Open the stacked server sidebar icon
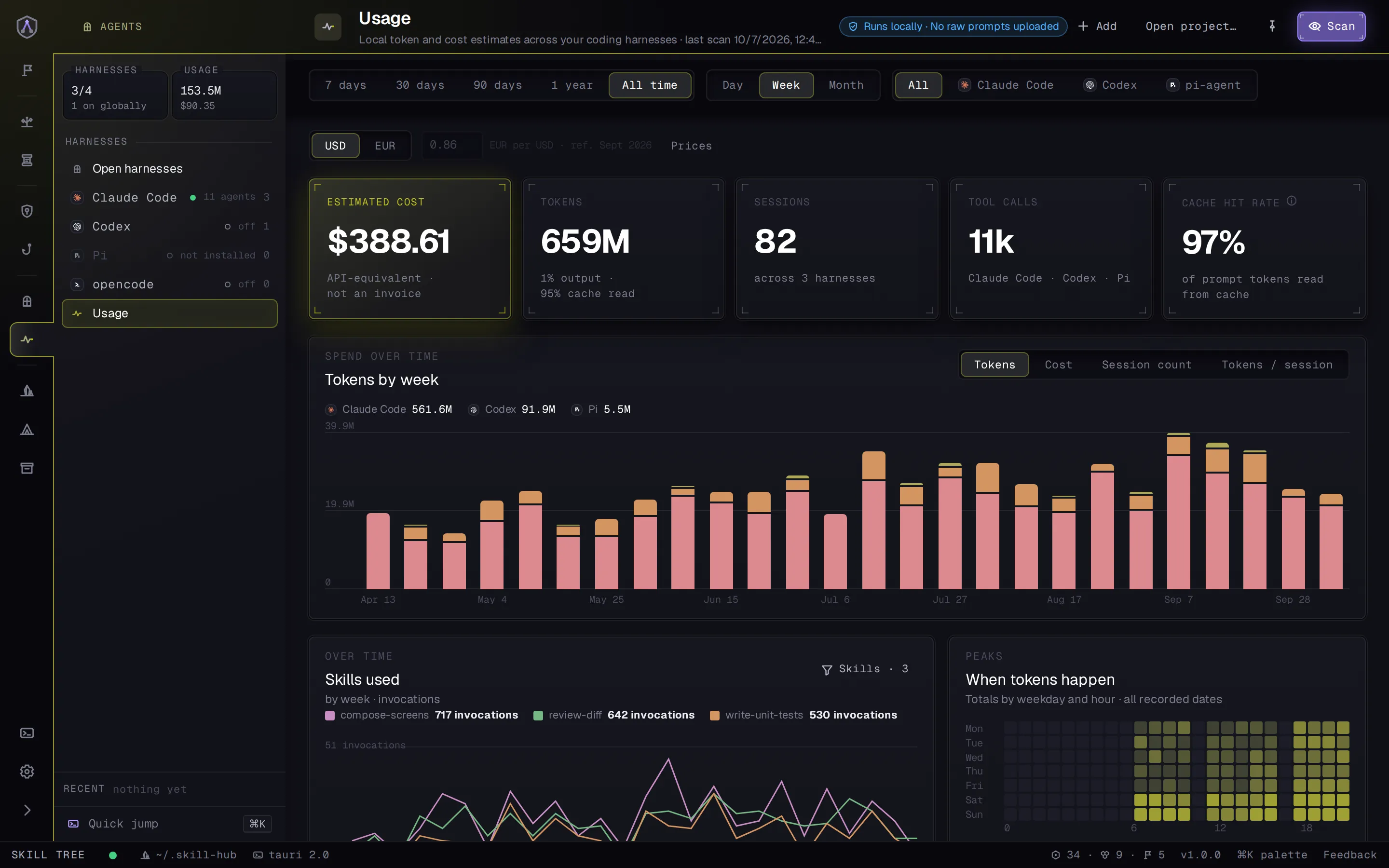The height and width of the screenshot is (868, 1389). (x=27, y=160)
